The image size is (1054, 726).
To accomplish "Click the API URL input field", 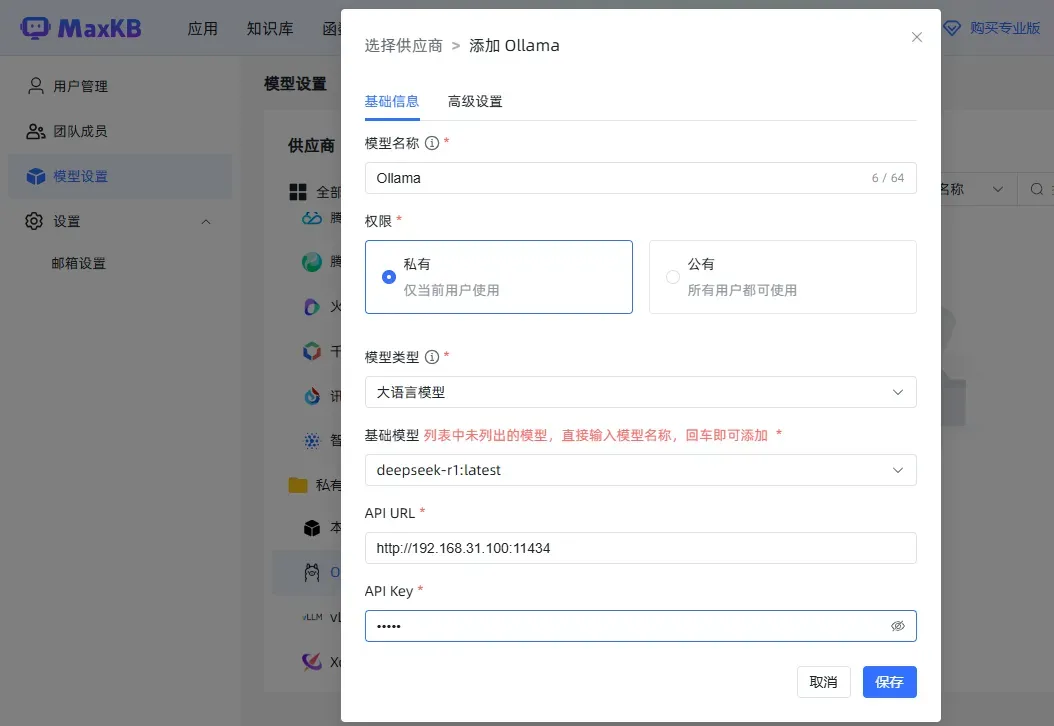I will tap(640, 548).
